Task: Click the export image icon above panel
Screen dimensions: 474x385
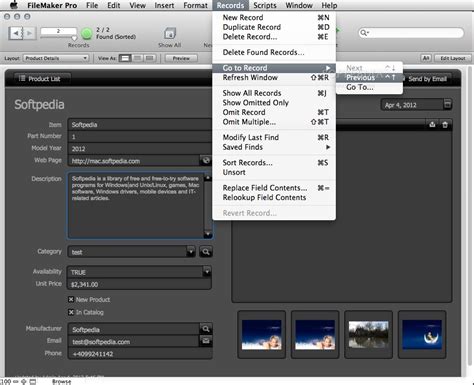Action: 432,125
